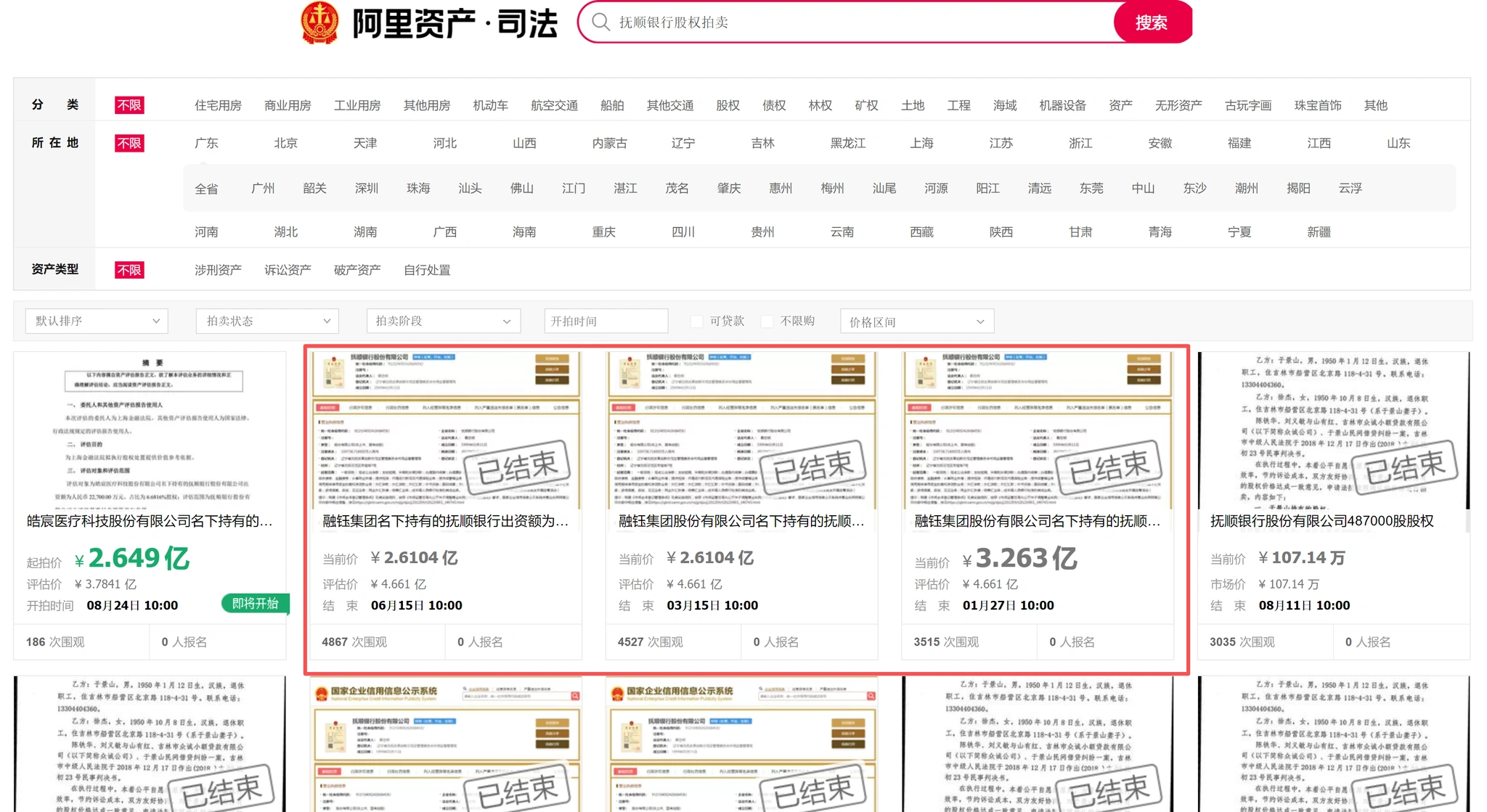The height and width of the screenshot is (812, 1487).
Task: Tick the 不限购 checkbox
Action: coord(767,321)
